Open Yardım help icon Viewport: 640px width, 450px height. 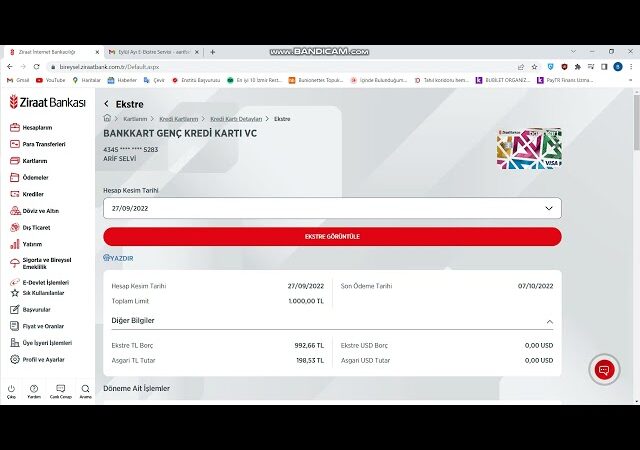pyautogui.click(x=34, y=389)
